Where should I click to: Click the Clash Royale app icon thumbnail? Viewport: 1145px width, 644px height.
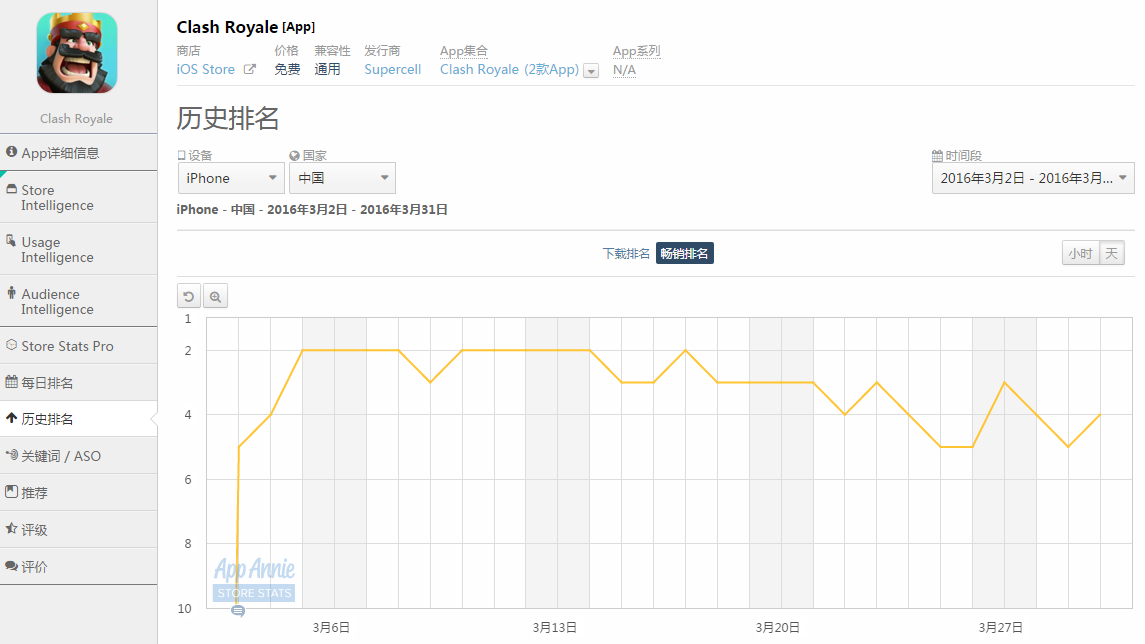point(77,53)
